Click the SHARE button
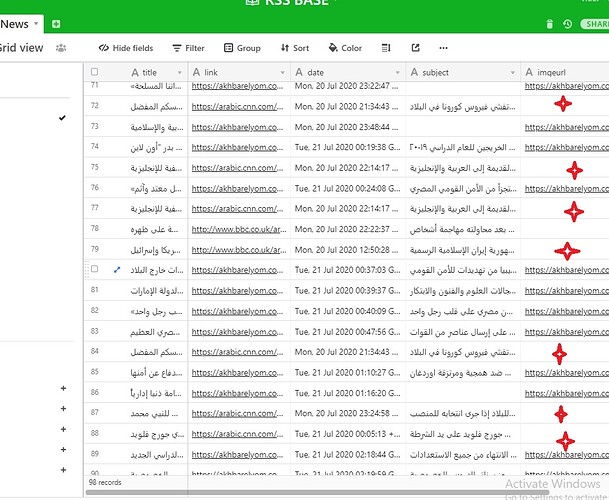The image size is (609, 500). coord(595,24)
